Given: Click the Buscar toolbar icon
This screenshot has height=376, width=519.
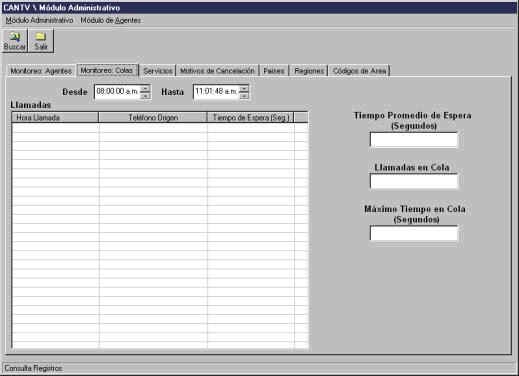Looking at the screenshot, I should [14, 41].
